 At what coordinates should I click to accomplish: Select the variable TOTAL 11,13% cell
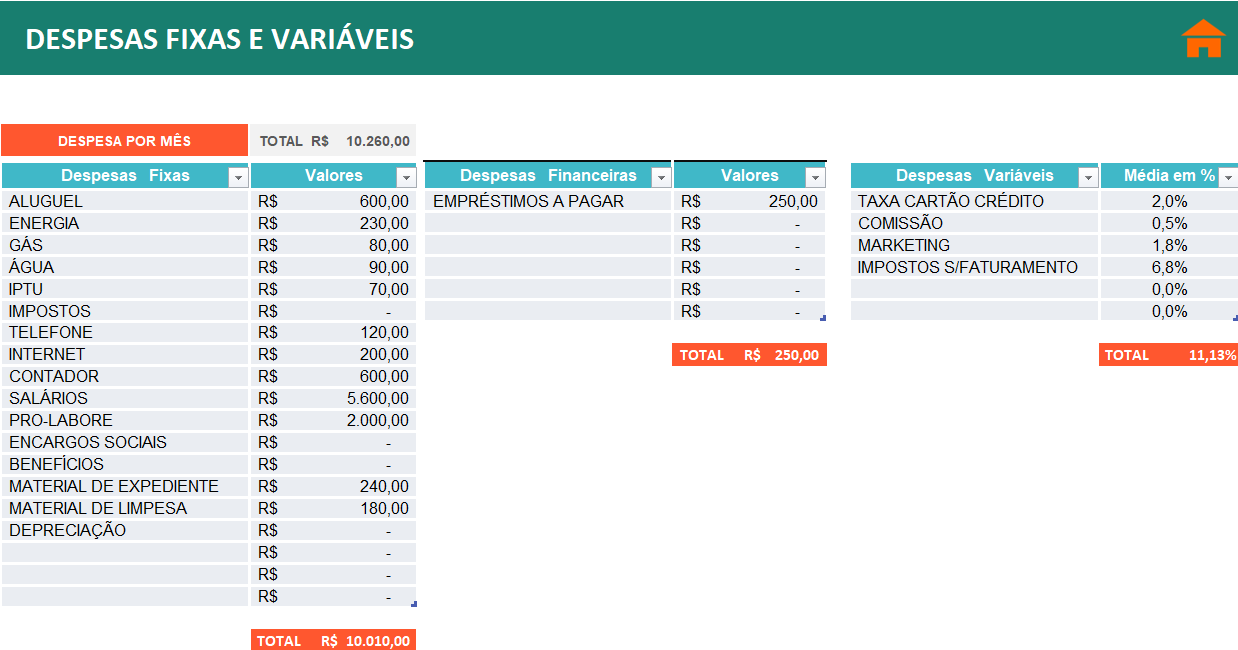[x=1168, y=355]
